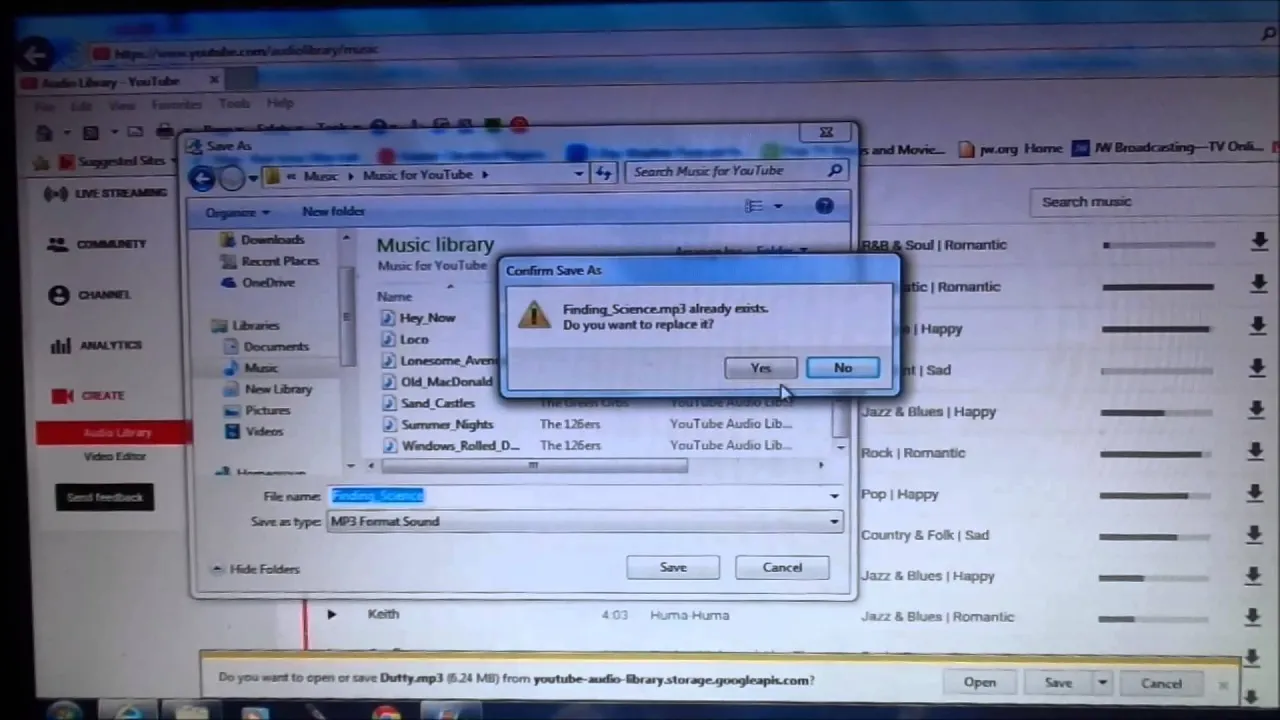Confirm replacing Finding_Science.mp3 with Yes

[760, 368]
